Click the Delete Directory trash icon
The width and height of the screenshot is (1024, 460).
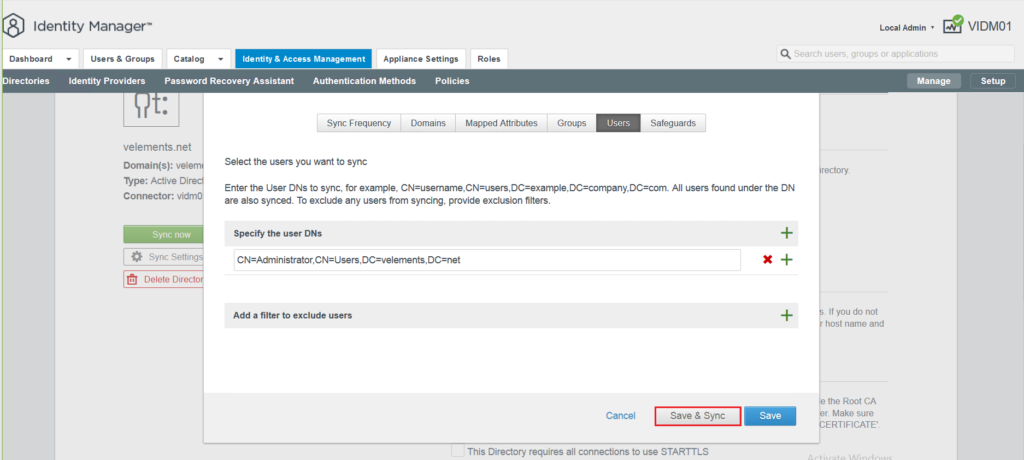click(132, 280)
